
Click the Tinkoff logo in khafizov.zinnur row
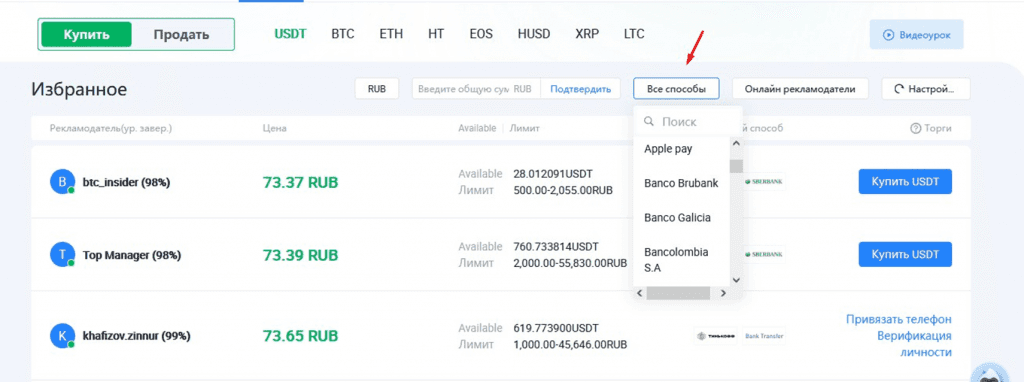tap(715, 336)
